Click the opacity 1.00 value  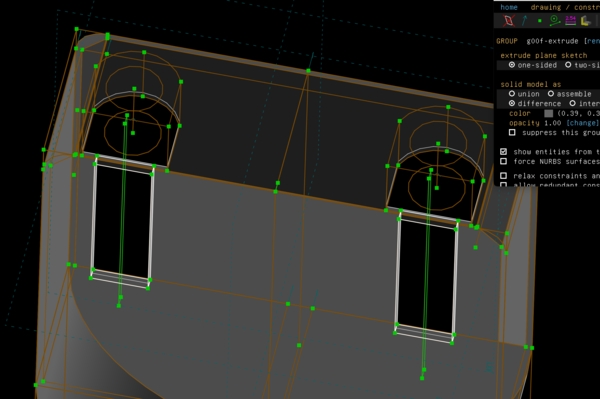[x=553, y=123]
